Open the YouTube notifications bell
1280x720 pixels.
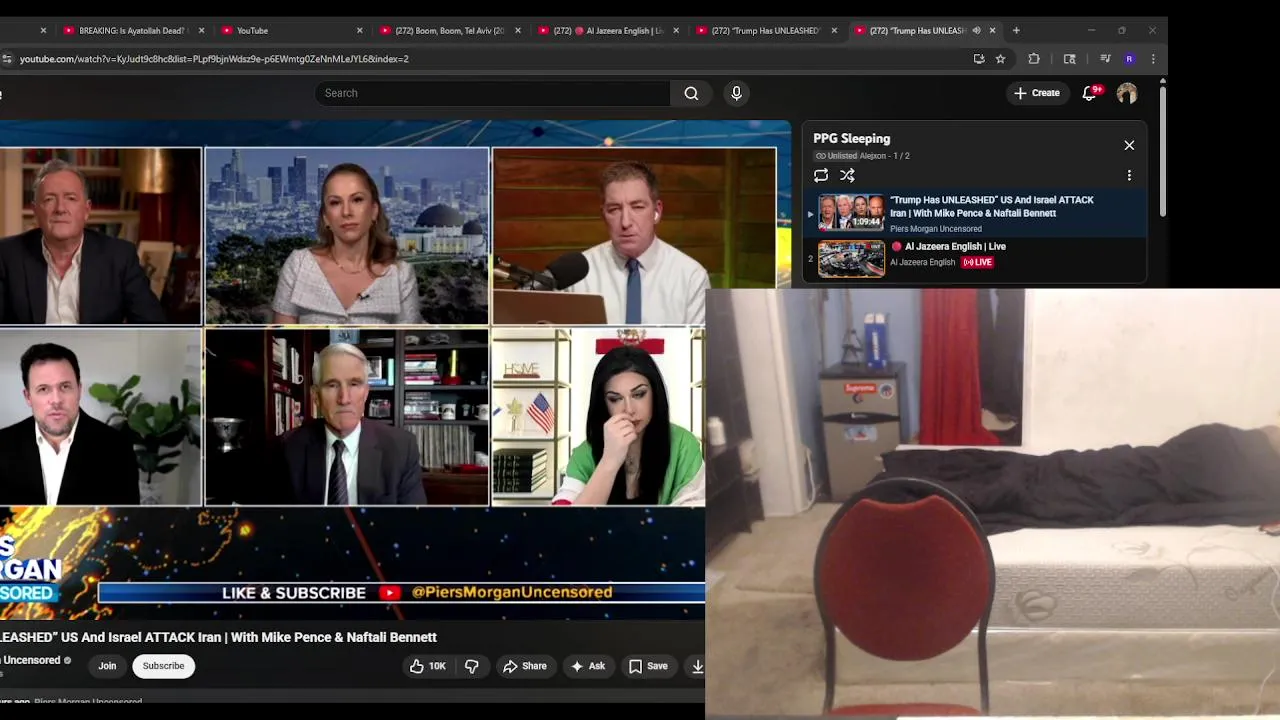[1090, 93]
